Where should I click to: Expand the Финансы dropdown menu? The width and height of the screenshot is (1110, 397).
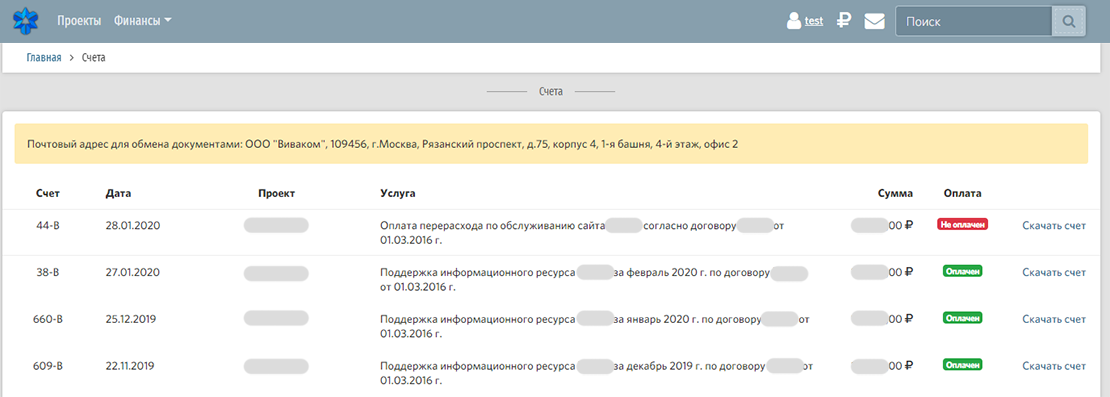click(x=142, y=21)
